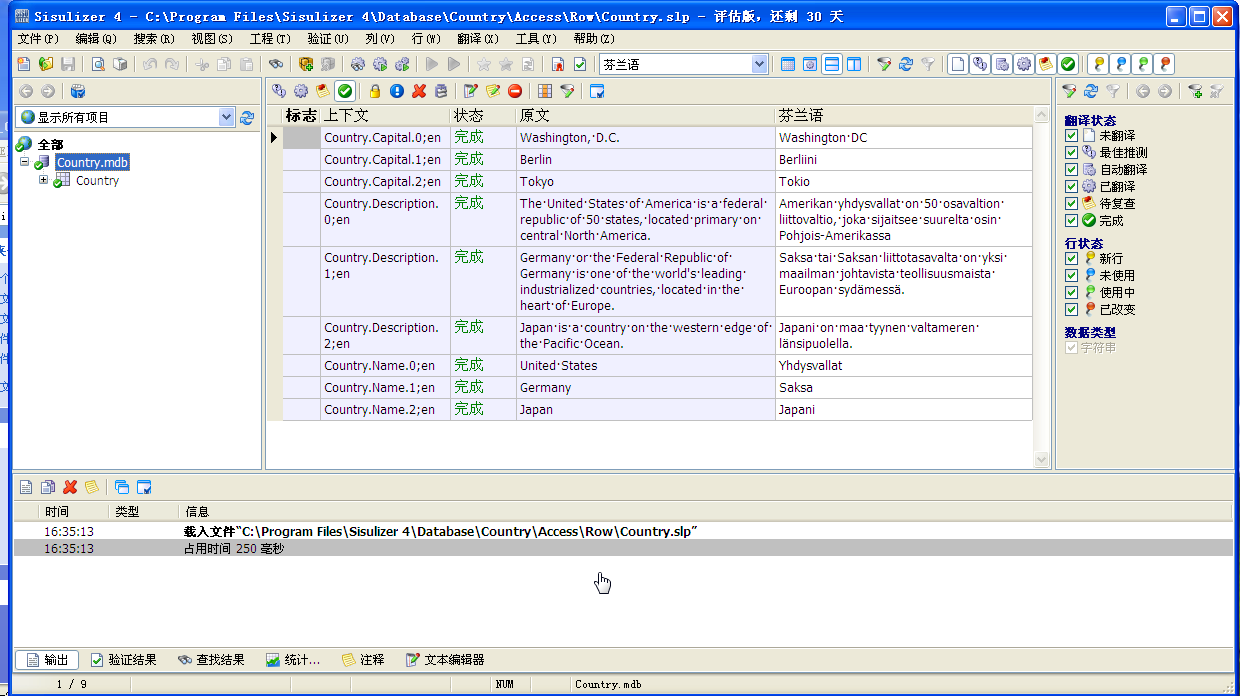
Task: Open the 芬兰语 language dropdown
Action: 759,64
